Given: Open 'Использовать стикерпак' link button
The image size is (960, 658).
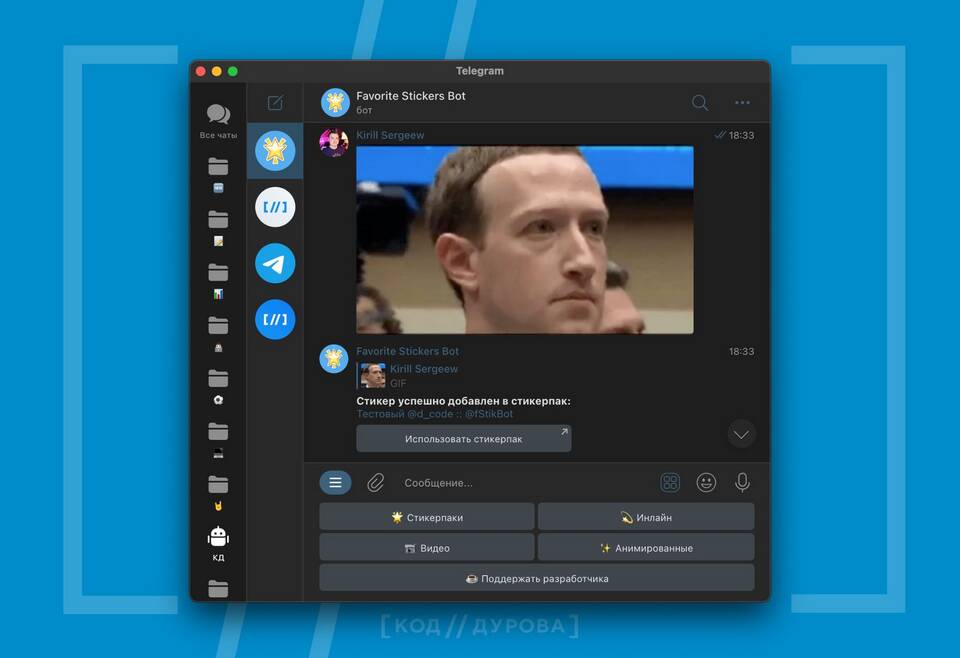Looking at the screenshot, I should [x=464, y=438].
